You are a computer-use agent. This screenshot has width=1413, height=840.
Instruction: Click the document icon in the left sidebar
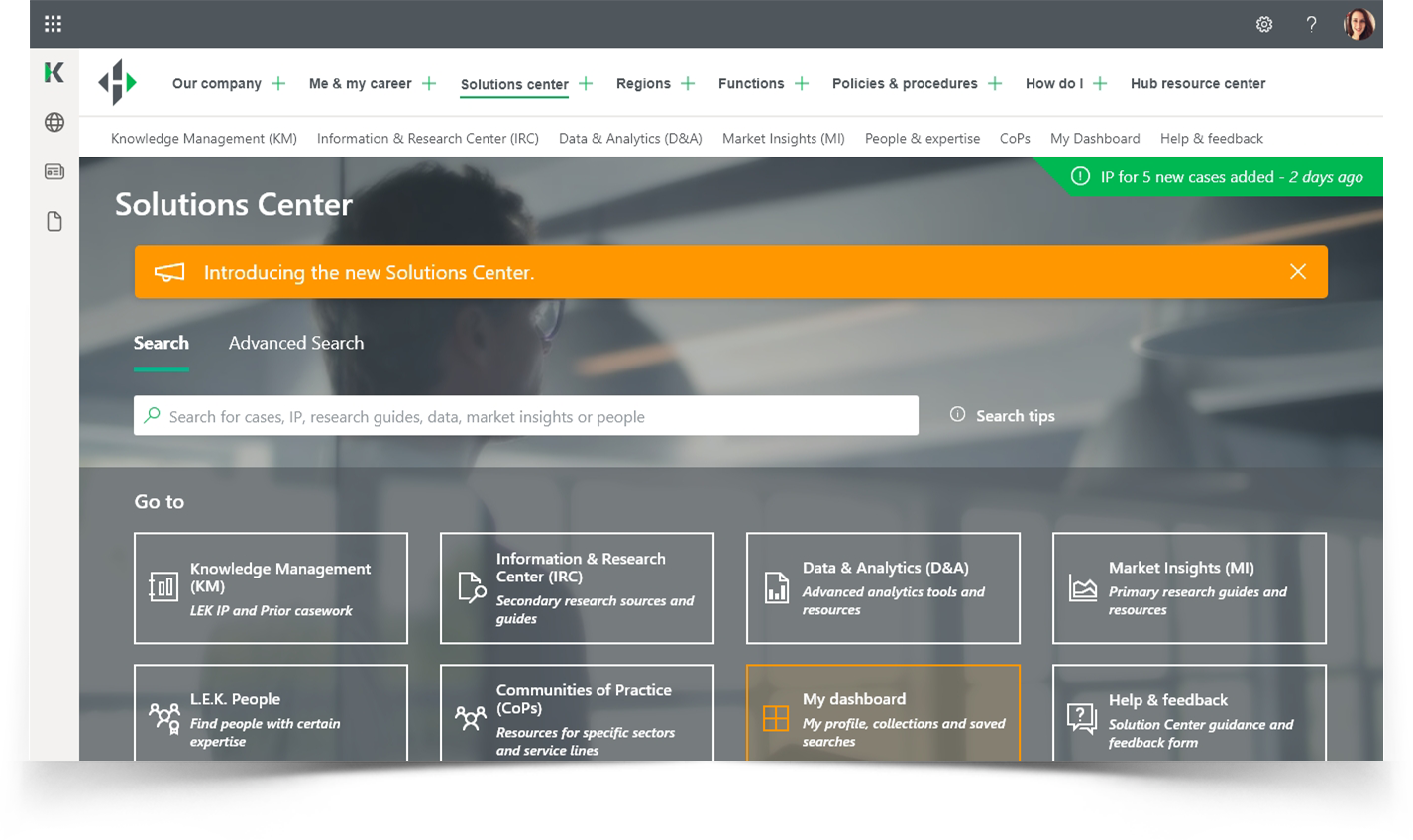[53, 221]
